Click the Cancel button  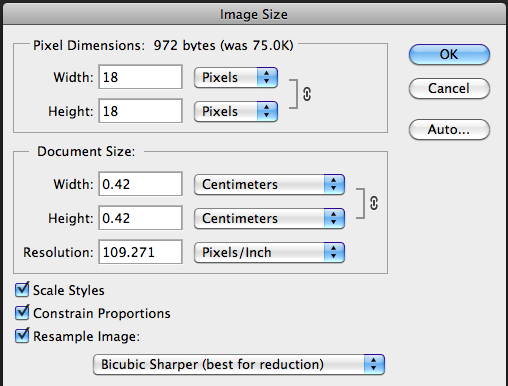click(449, 88)
